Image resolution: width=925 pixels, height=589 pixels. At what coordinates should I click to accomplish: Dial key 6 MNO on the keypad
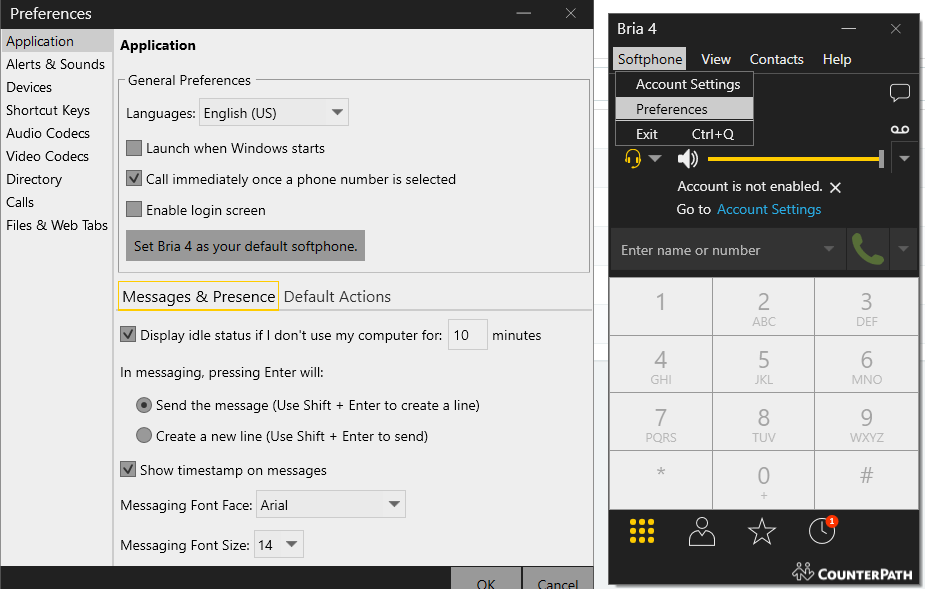click(867, 364)
